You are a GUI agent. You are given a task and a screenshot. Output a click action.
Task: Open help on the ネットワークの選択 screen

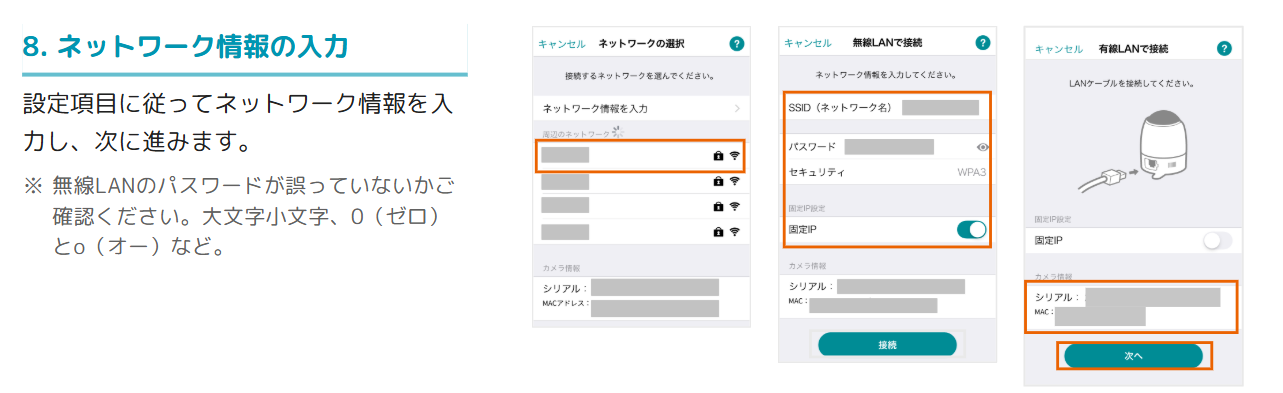[737, 44]
